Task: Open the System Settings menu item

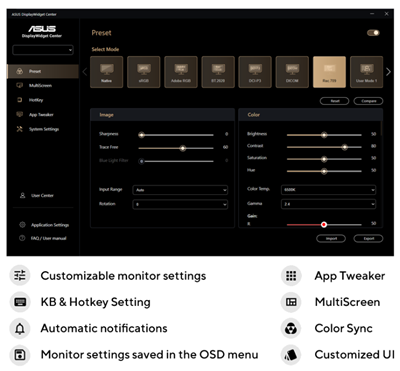Action: click(x=43, y=129)
